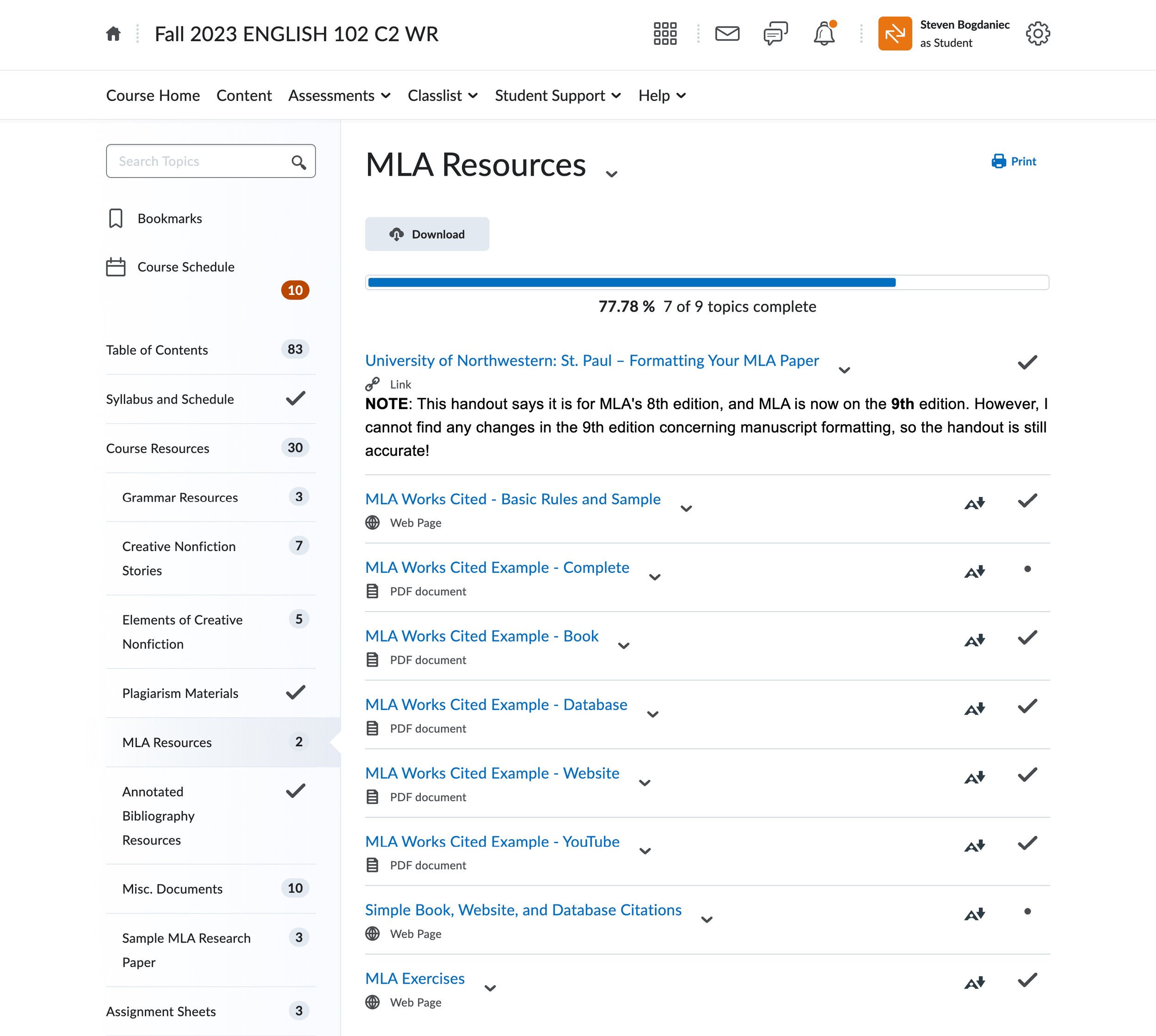Open the notifications bell icon
The image size is (1156, 1036).
tap(824, 34)
